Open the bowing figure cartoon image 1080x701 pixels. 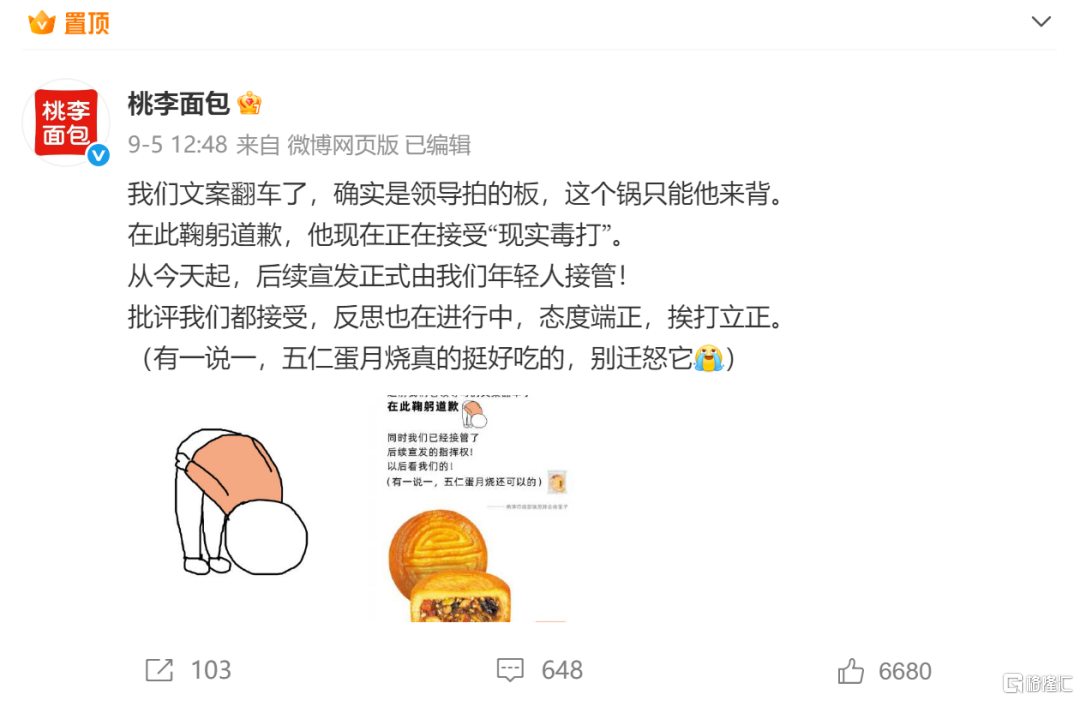[240, 502]
